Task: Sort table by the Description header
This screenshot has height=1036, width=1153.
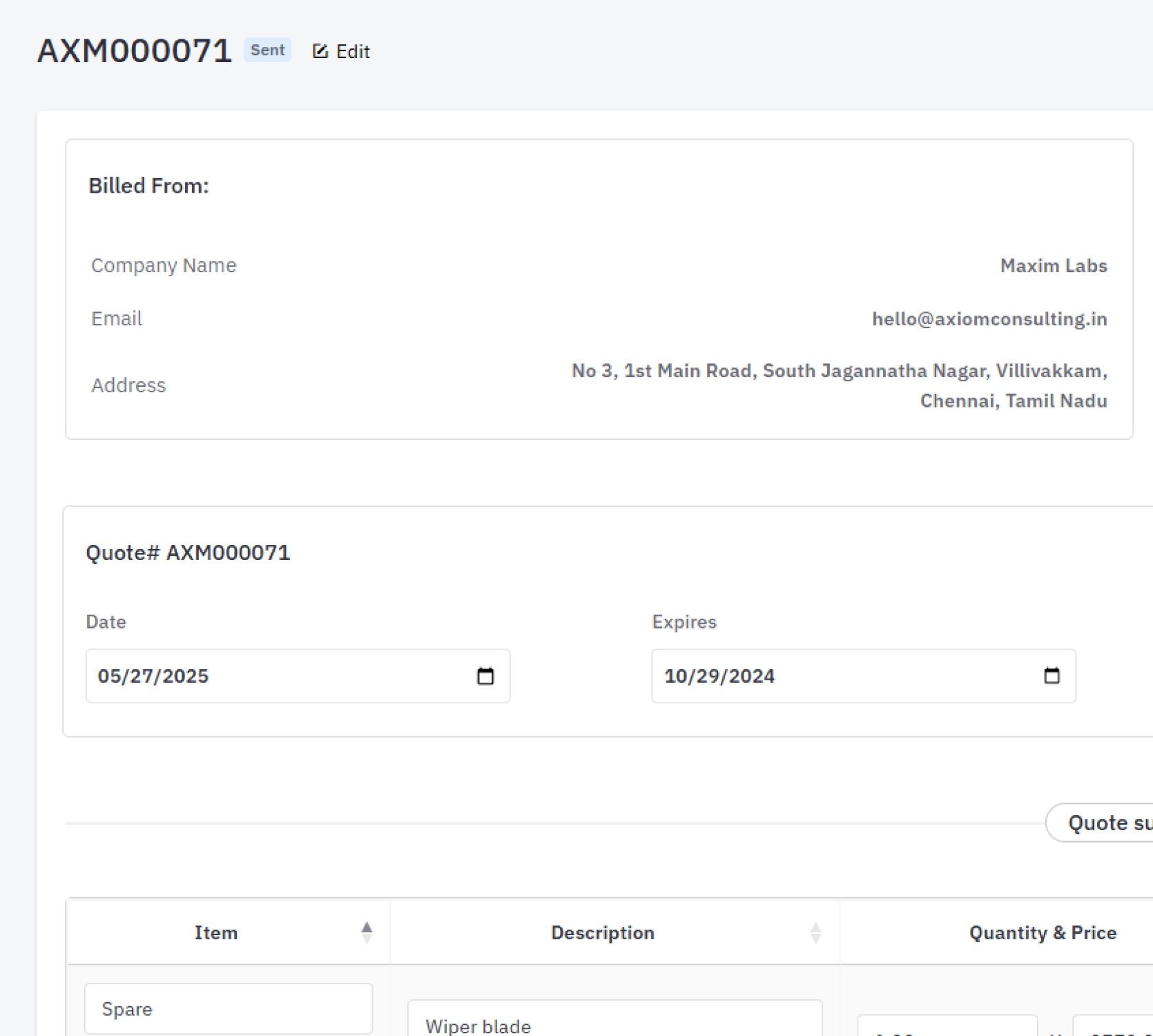Action: click(x=602, y=932)
